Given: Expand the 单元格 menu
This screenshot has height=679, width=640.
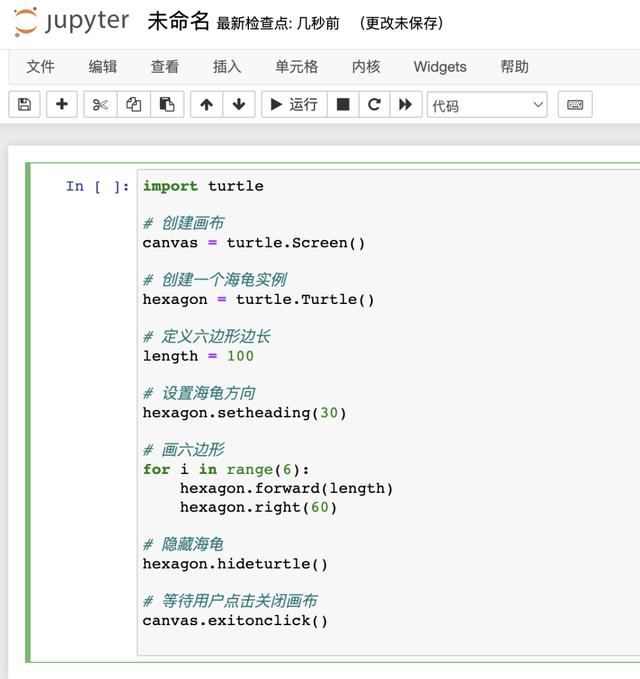Looking at the screenshot, I should (296, 66).
